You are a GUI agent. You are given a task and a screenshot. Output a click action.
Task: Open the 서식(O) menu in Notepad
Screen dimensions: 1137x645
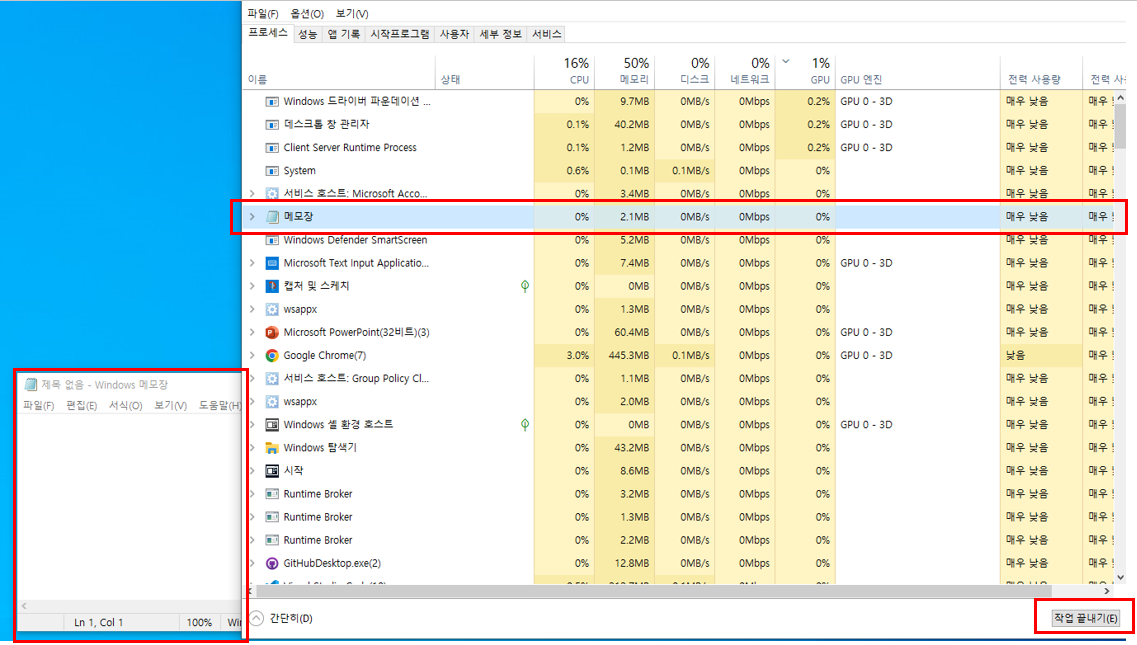coord(125,406)
